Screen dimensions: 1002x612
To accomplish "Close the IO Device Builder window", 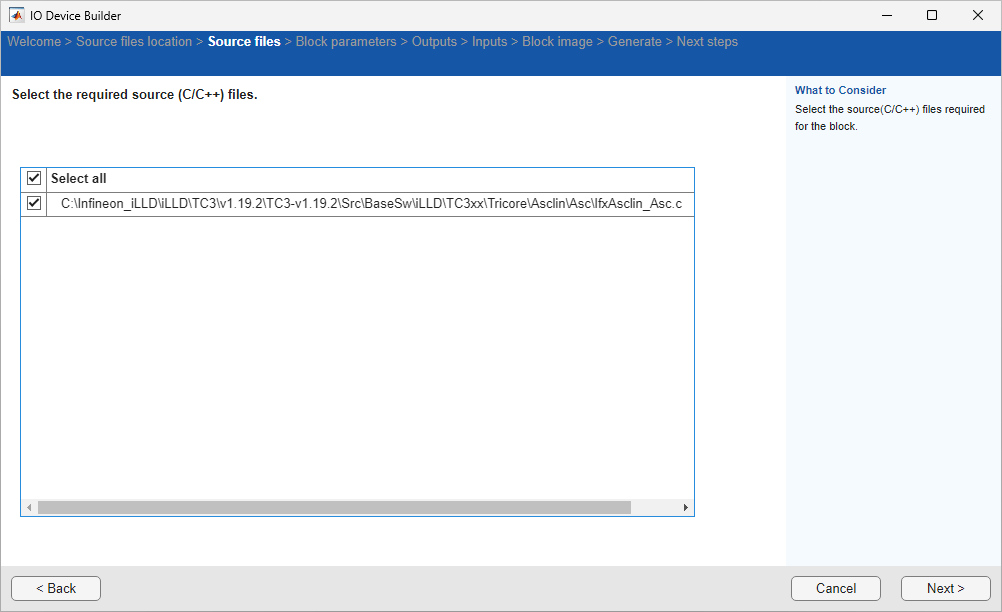I will click(x=977, y=15).
